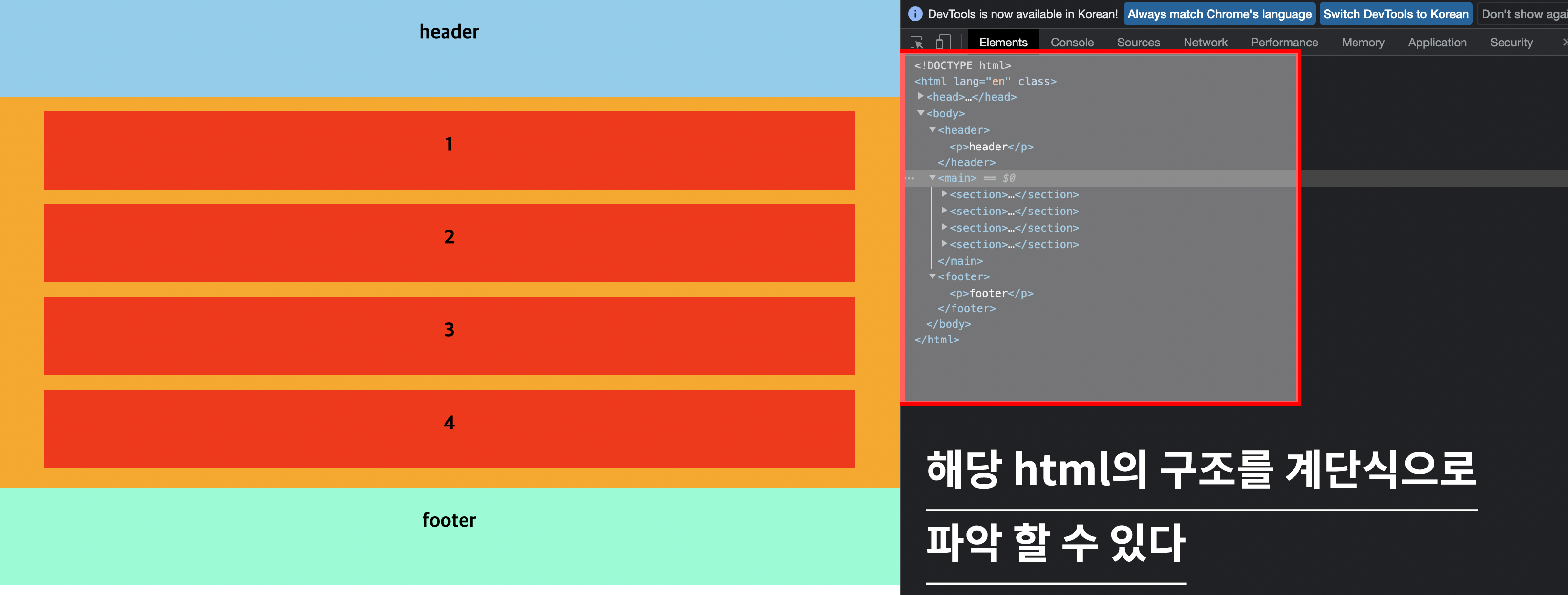Expand the third section element

[x=944, y=227]
